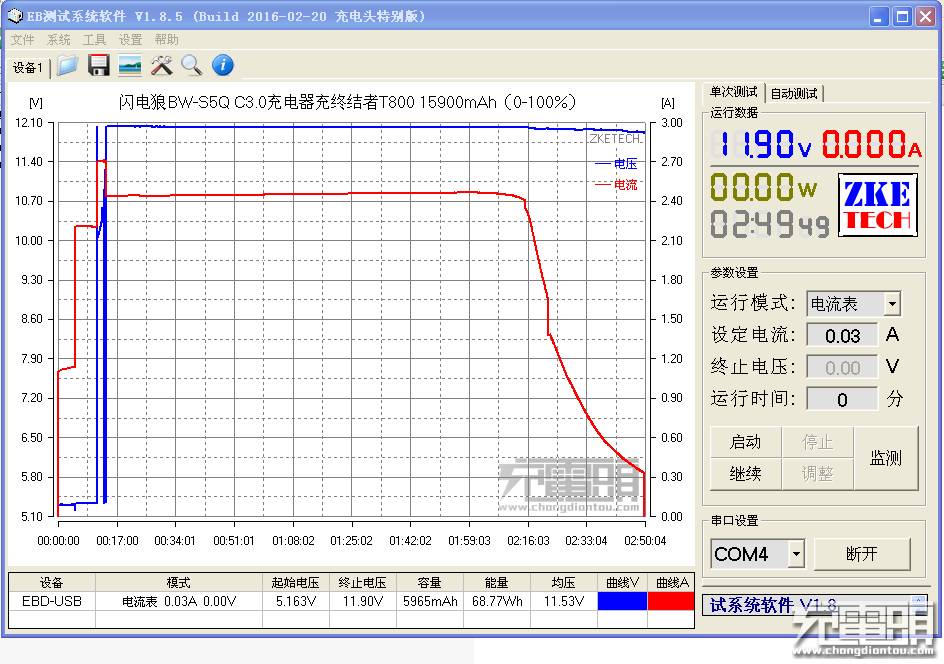Click the 停止 button
944x664 pixels.
coord(817,442)
